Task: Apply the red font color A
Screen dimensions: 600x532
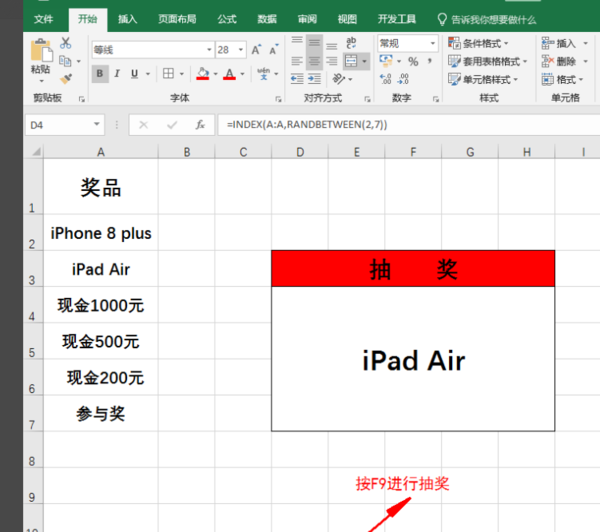Action: point(229,73)
